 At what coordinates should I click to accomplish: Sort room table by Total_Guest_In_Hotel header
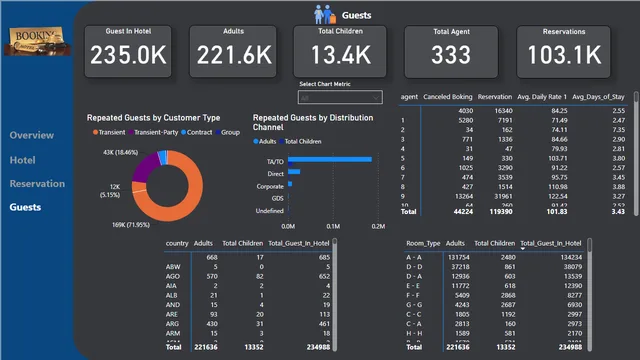pos(551,243)
